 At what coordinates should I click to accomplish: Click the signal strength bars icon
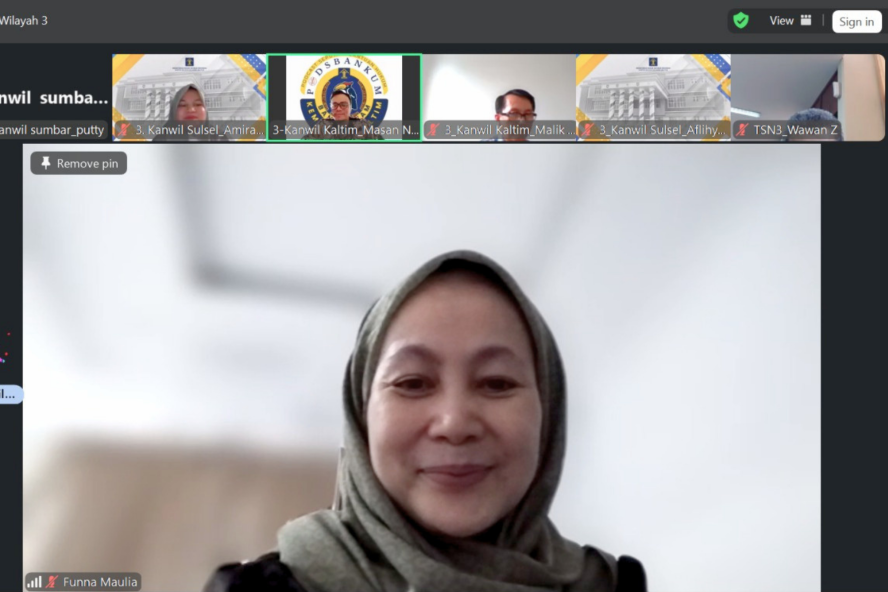(34, 582)
